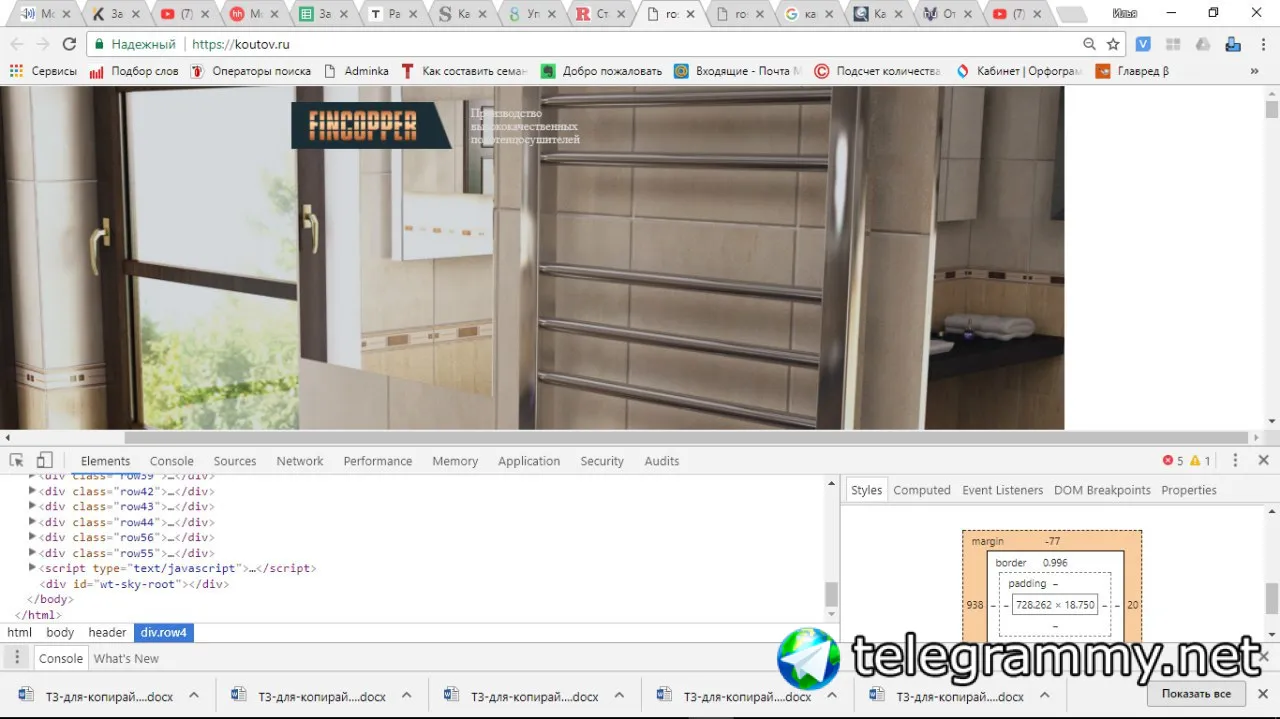This screenshot has height=719, width=1280.
Task: Open the first ТЗ-для-копирай docx download menu arrow
Action: tap(194, 695)
